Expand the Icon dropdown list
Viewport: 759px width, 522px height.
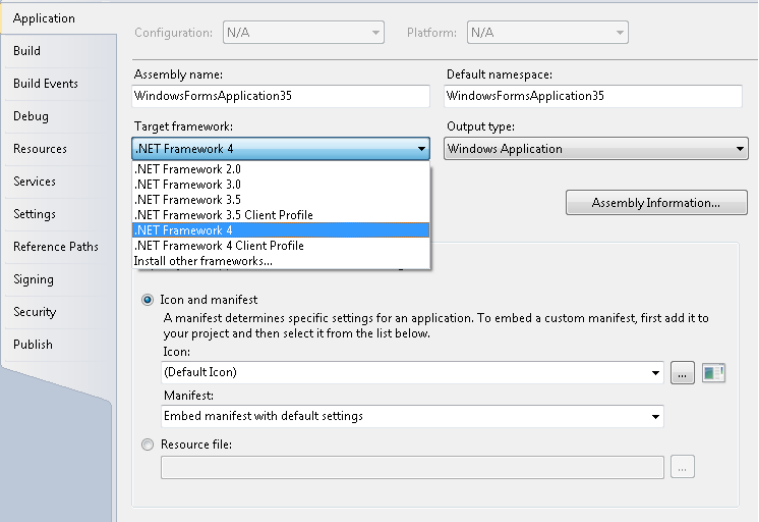click(655, 373)
